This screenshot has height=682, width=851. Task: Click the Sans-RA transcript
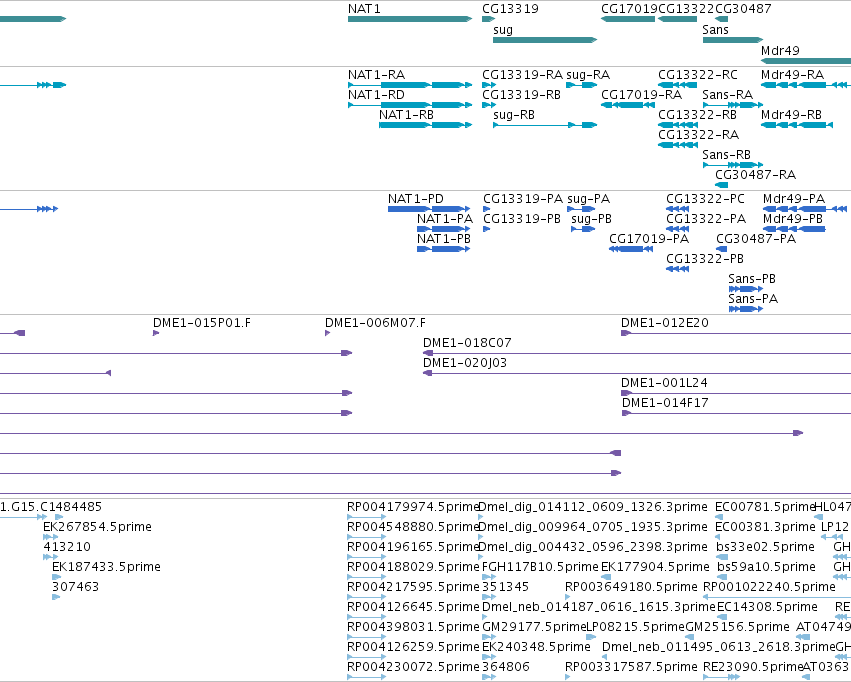click(x=733, y=105)
